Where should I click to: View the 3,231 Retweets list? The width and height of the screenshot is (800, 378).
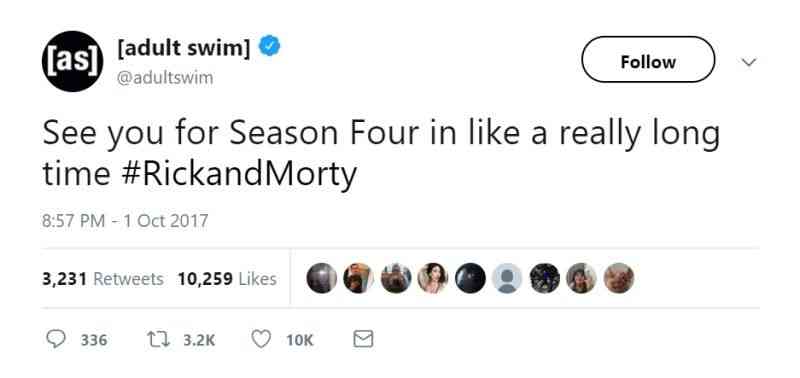[103, 279]
